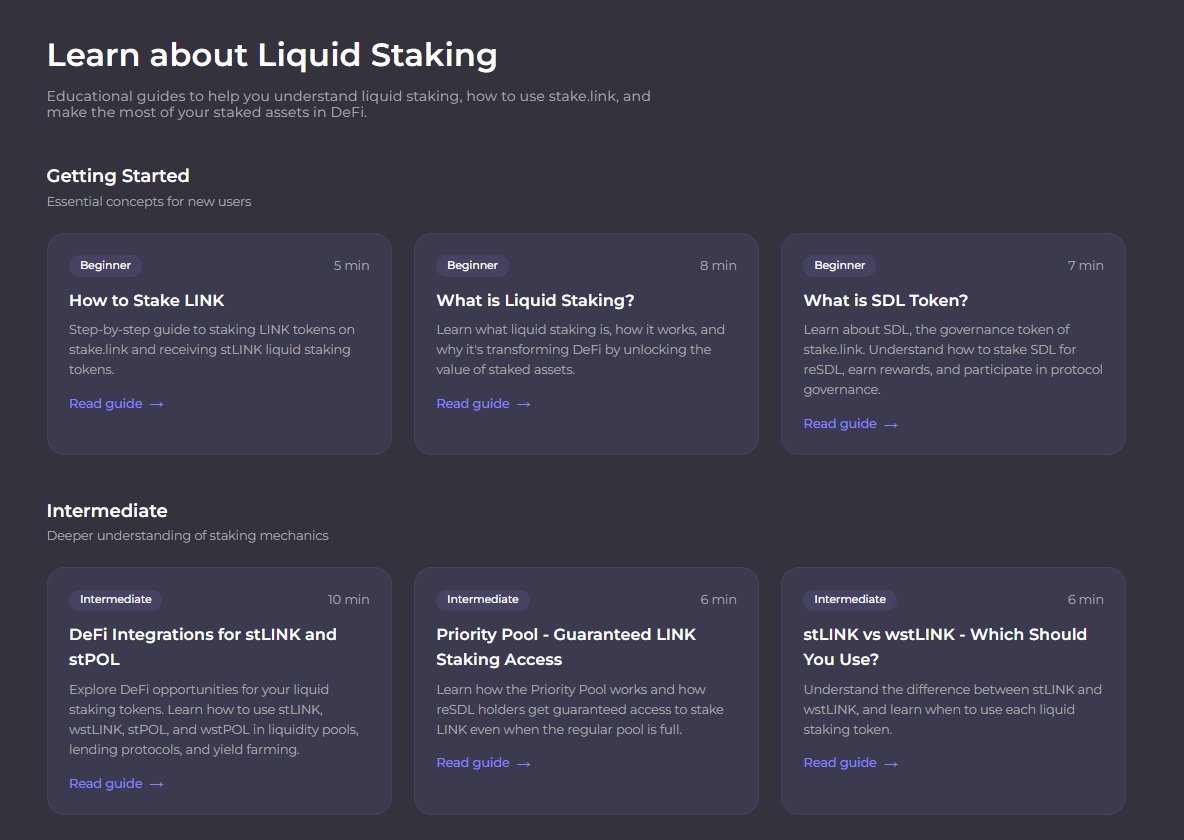Click Learn what liquid staking is description
Image resolution: width=1184 pixels, height=840 pixels.
click(x=580, y=349)
